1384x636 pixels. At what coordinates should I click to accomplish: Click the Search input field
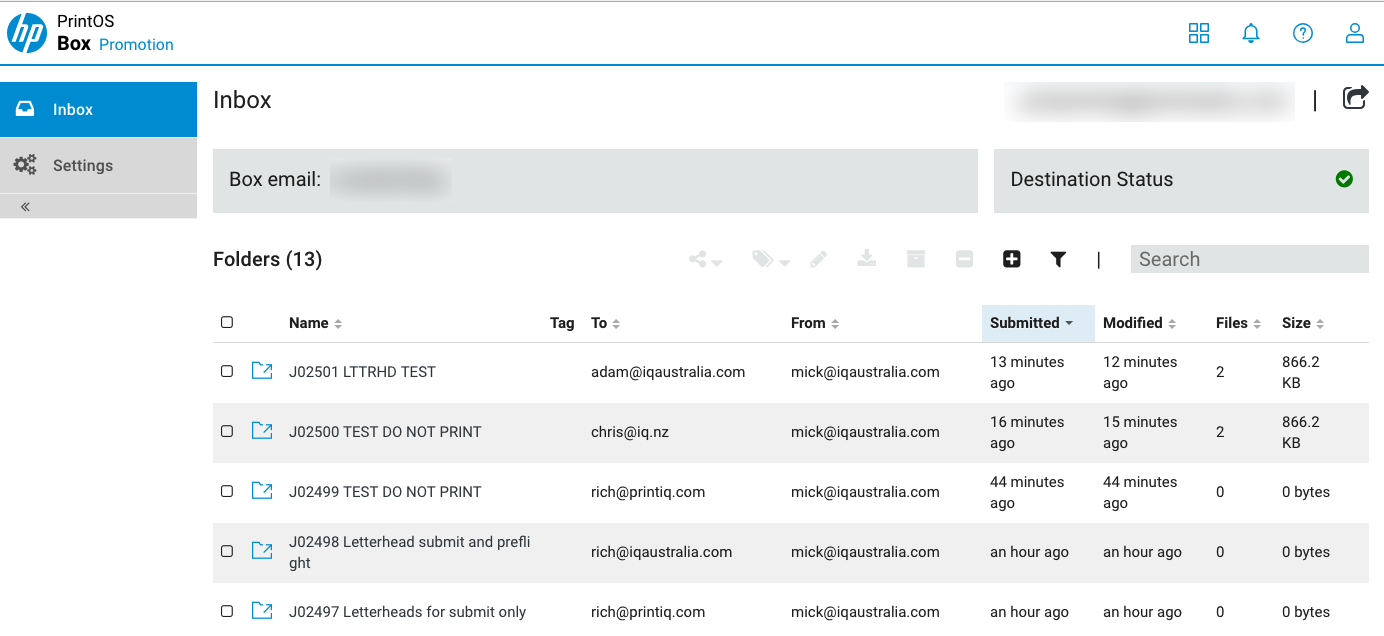[1249, 259]
